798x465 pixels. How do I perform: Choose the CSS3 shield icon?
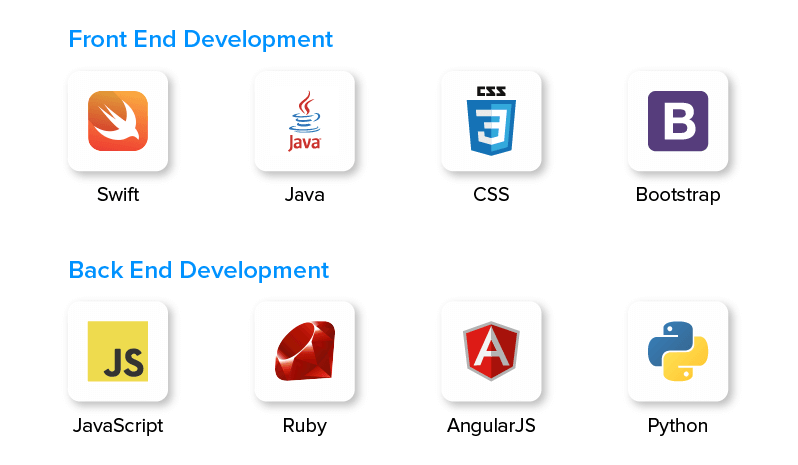[x=491, y=121]
